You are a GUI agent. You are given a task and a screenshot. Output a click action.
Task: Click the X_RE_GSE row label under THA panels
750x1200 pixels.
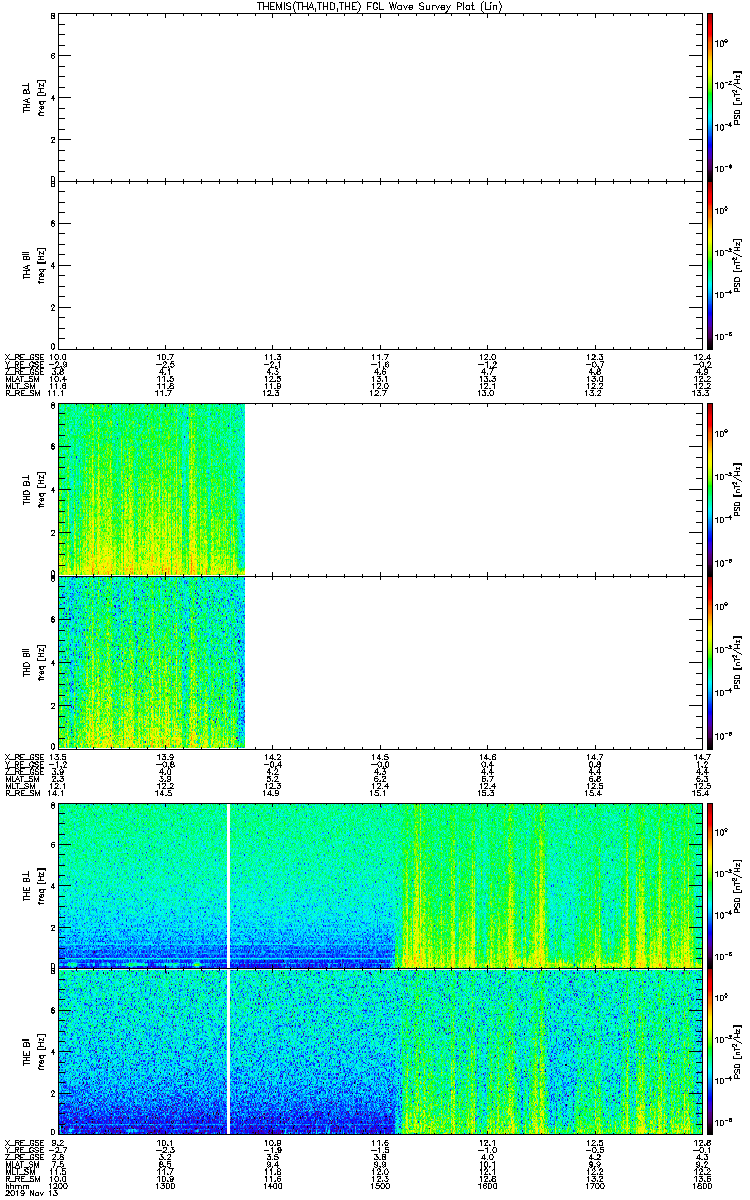(23, 357)
